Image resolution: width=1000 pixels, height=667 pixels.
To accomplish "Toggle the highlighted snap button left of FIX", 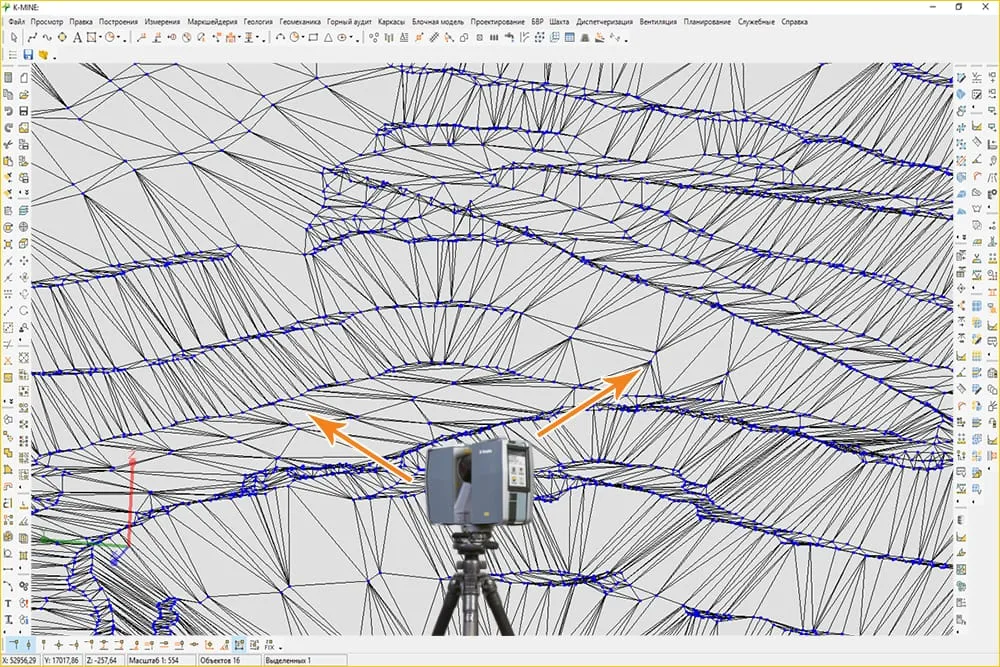I will [x=239, y=645].
